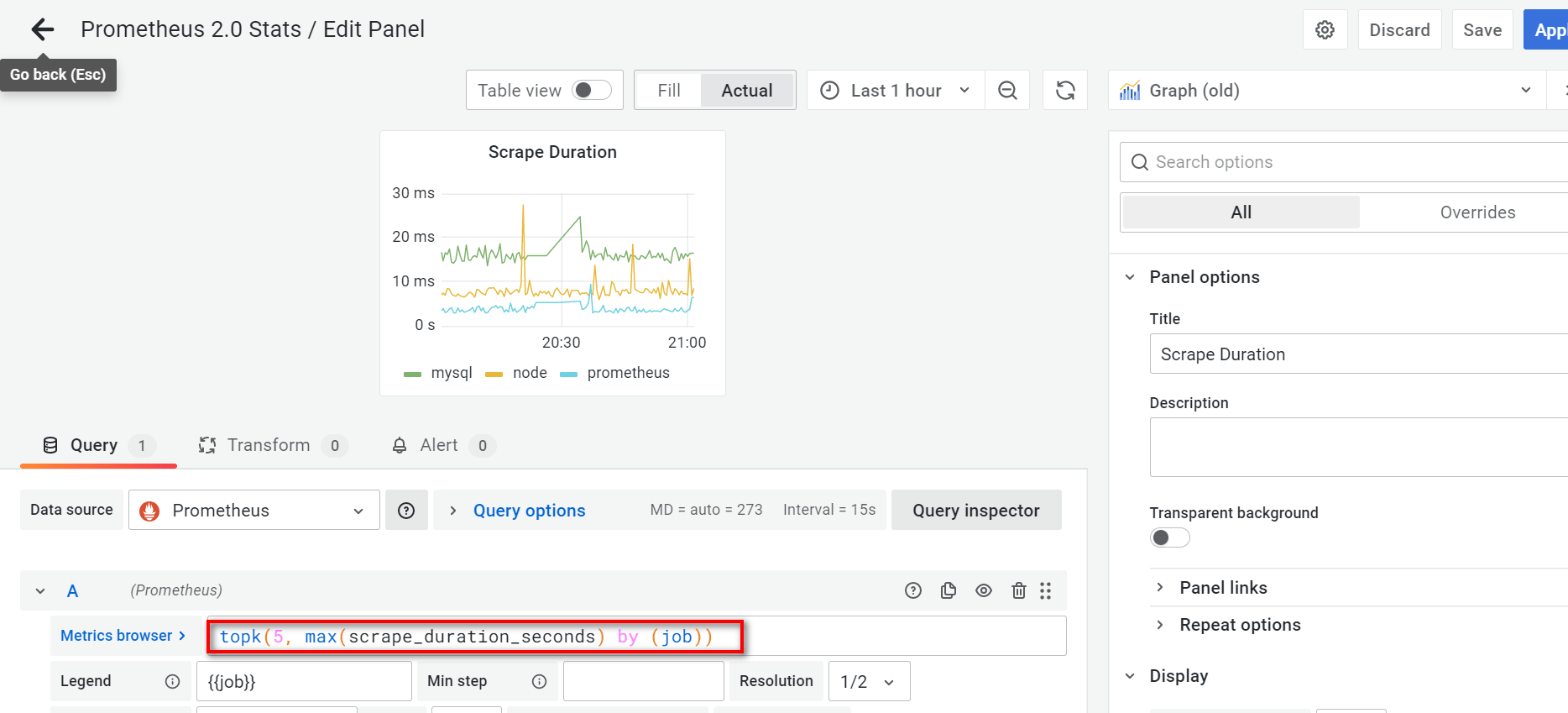
Task: Click the topk query expression editor
Action: coord(636,636)
